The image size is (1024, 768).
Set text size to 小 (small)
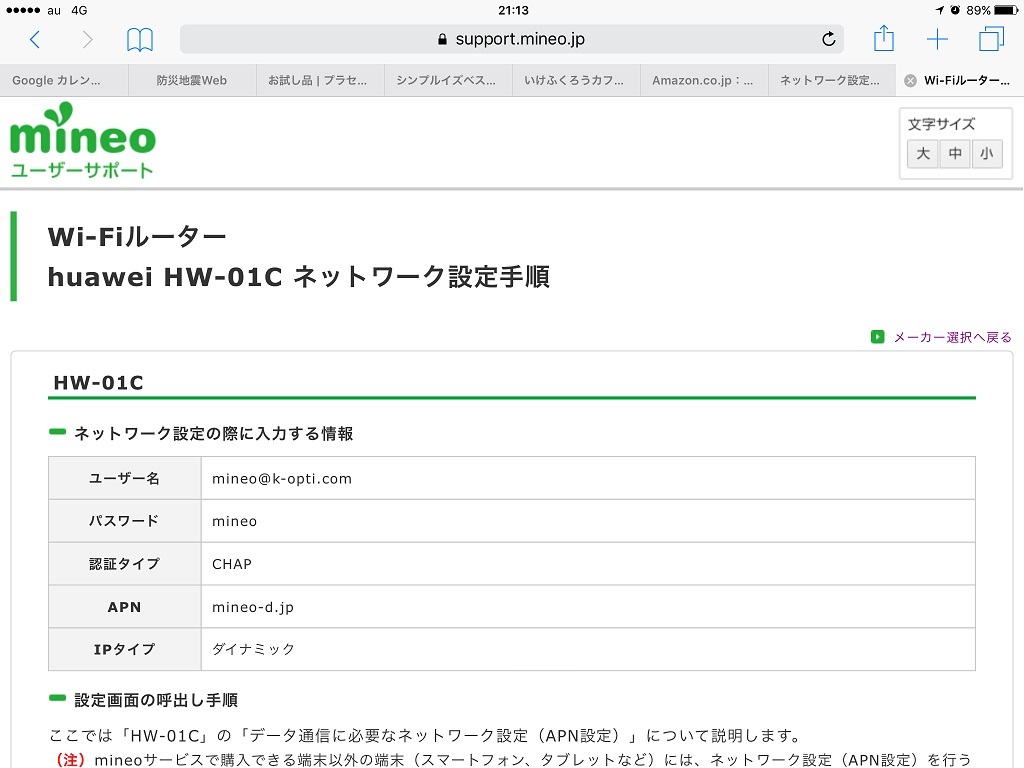pyautogui.click(x=987, y=153)
